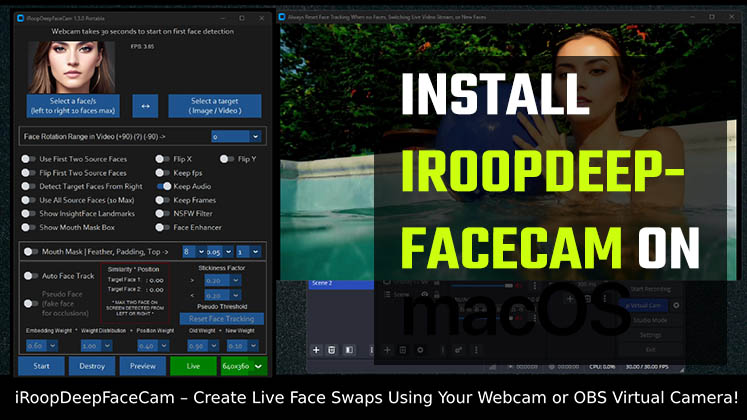Open Mouth Mask Top dropdown showing 1
This screenshot has height=420, width=747.
click(249, 251)
